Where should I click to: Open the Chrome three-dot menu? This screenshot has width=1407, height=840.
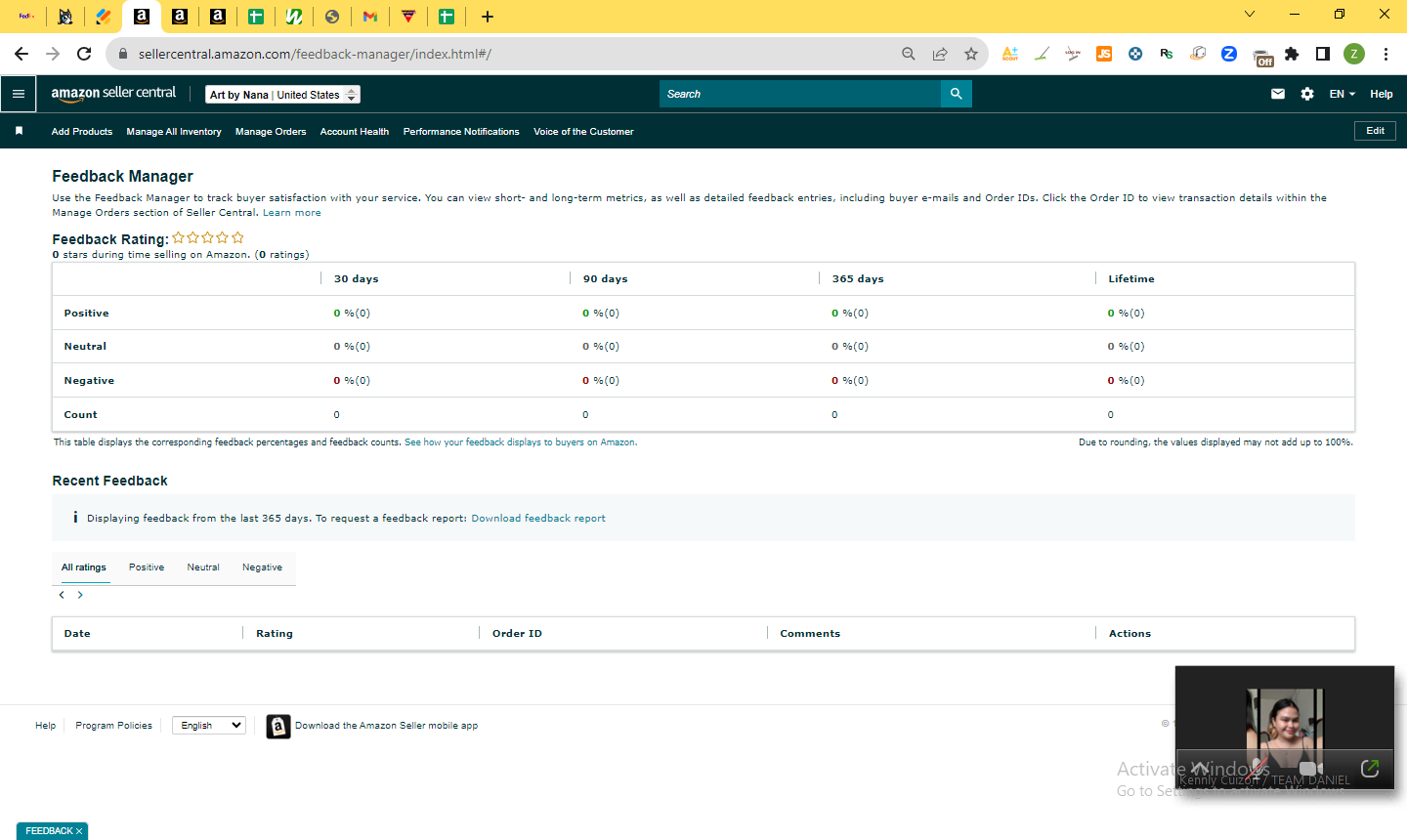coord(1386,54)
